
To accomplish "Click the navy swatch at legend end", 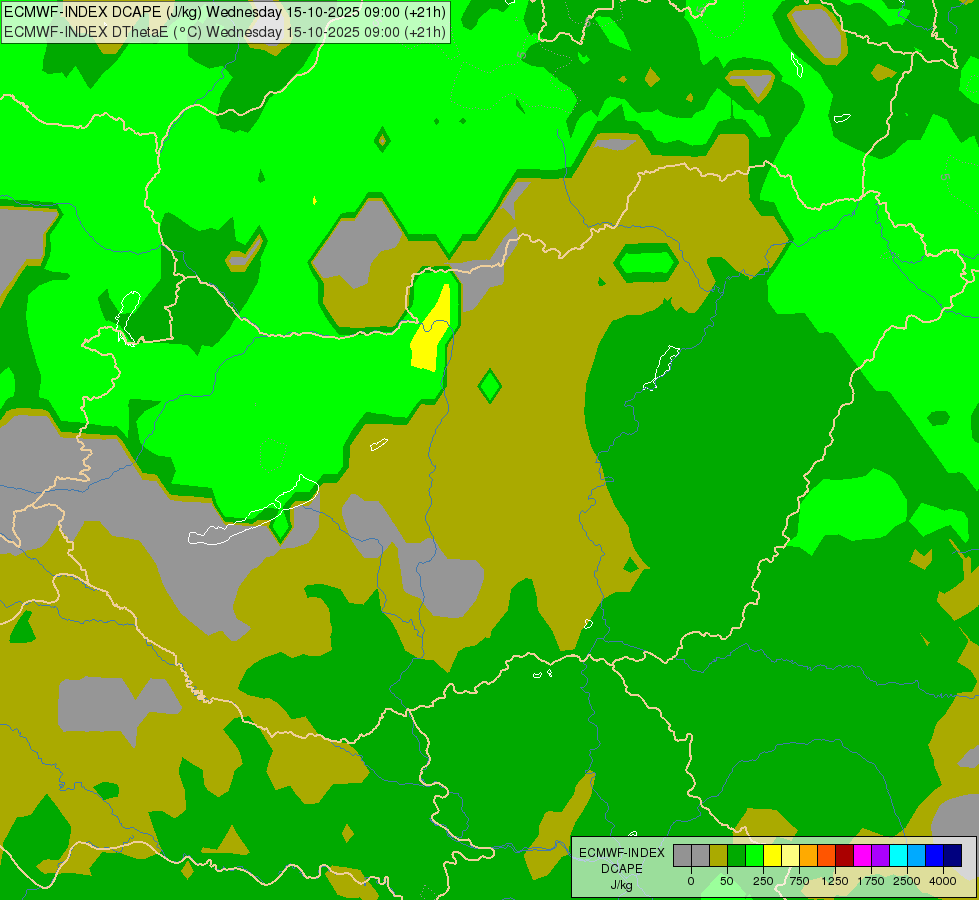I will pyautogui.click(x=952, y=855).
